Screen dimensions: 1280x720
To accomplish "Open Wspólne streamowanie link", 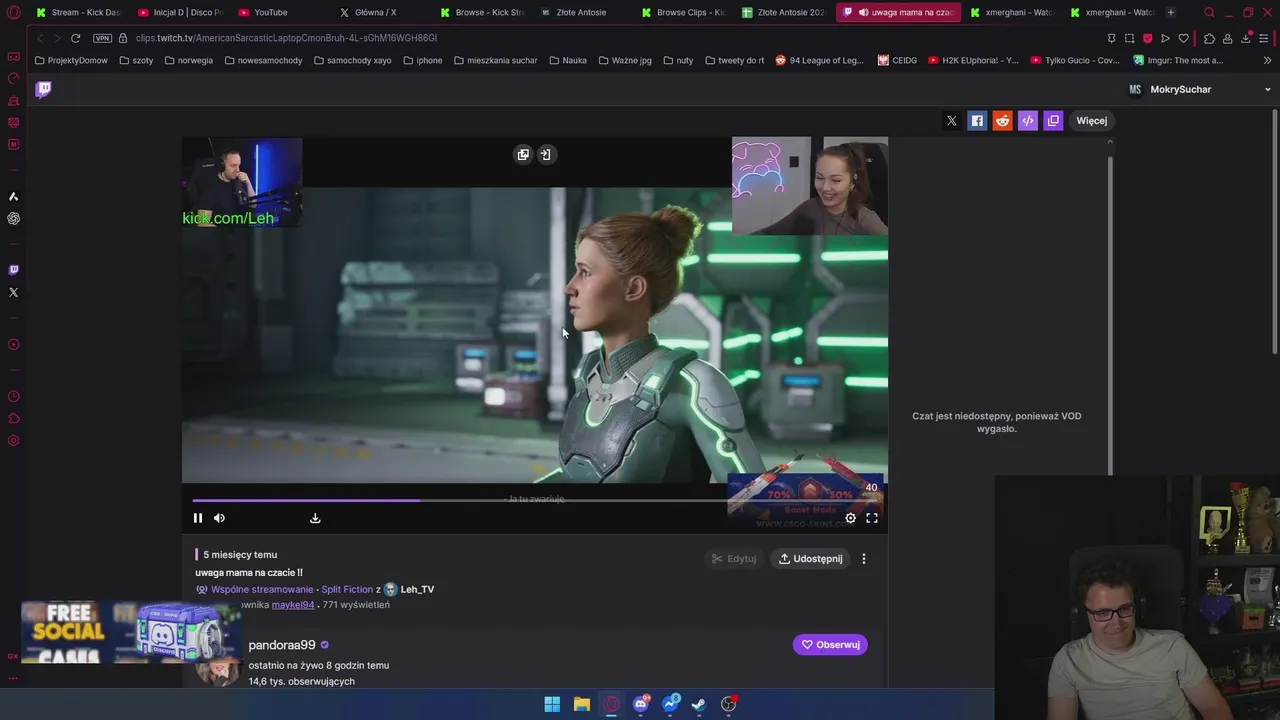I will (262, 590).
